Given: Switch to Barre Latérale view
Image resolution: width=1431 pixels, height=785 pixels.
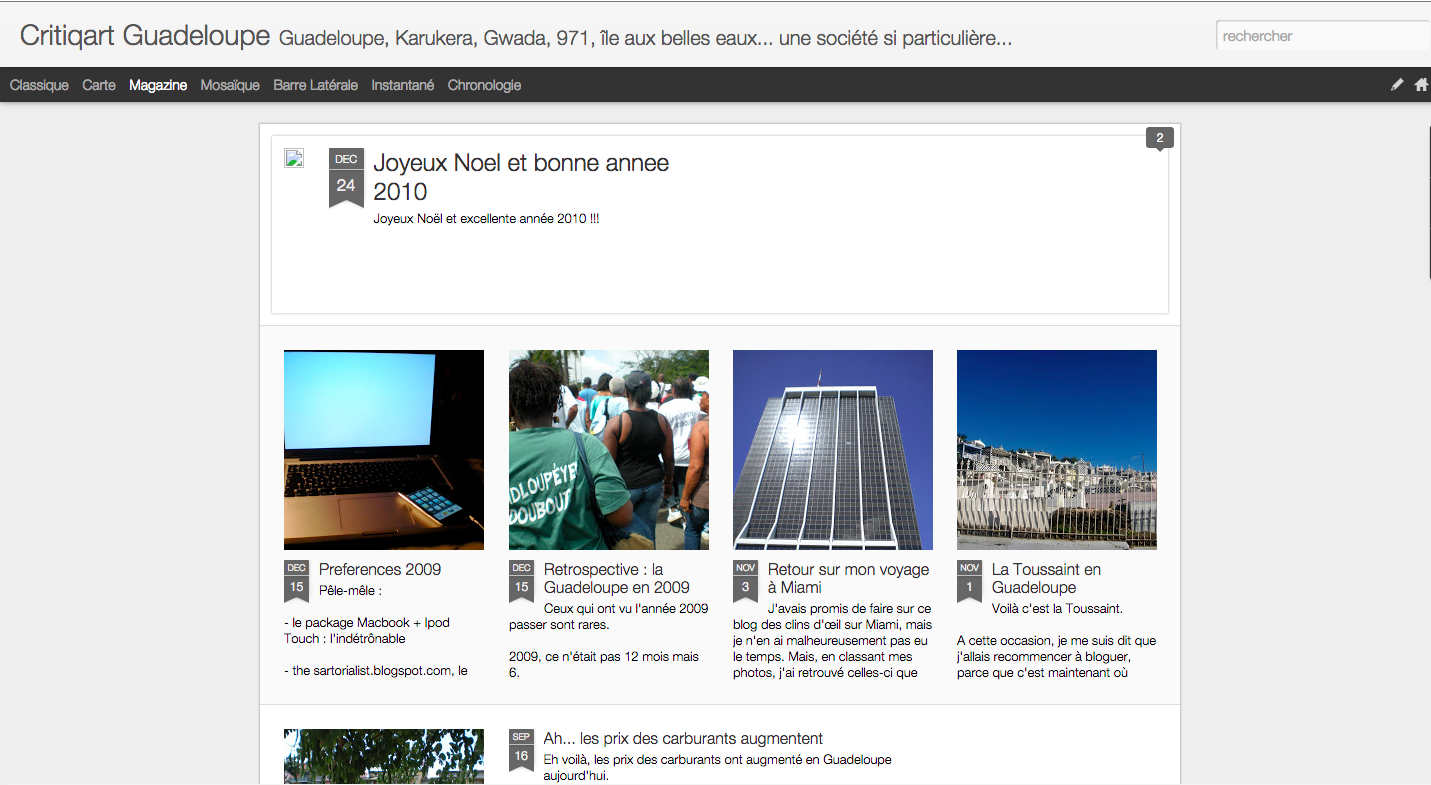Looking at the screenshot, I should [315, 85].
